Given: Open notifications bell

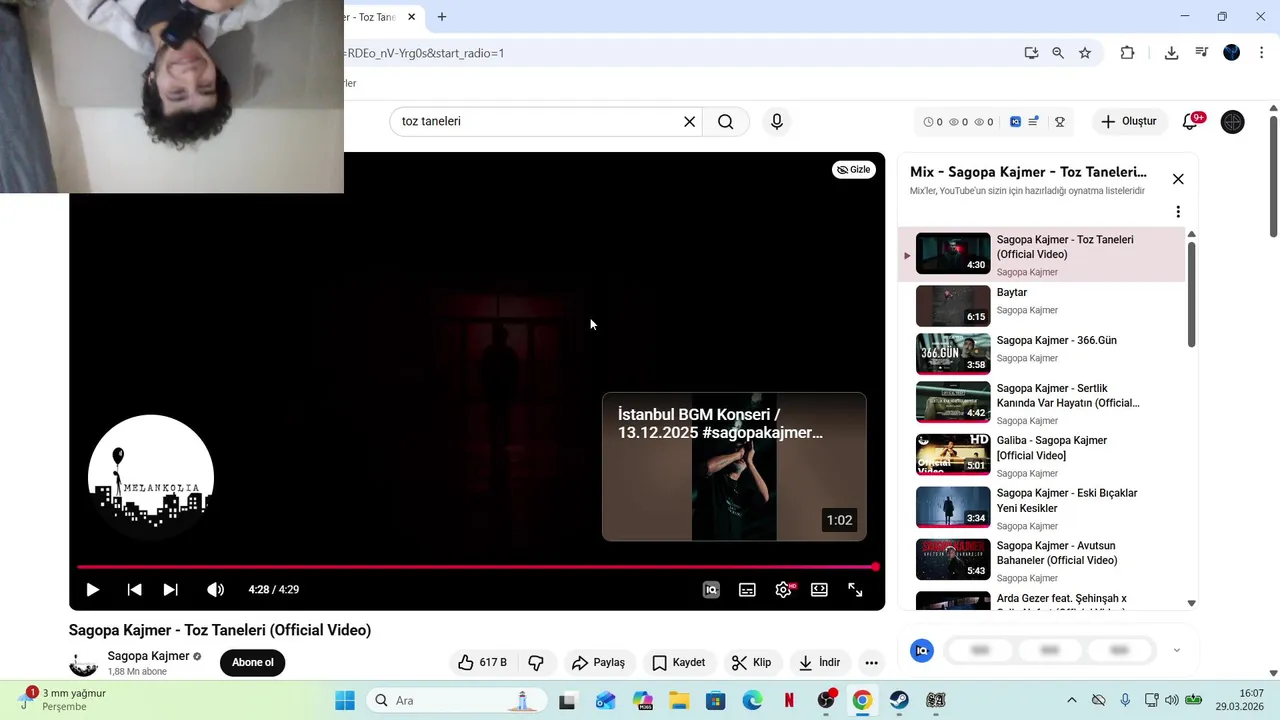Looking at the screenshot, I should 1190,122.
